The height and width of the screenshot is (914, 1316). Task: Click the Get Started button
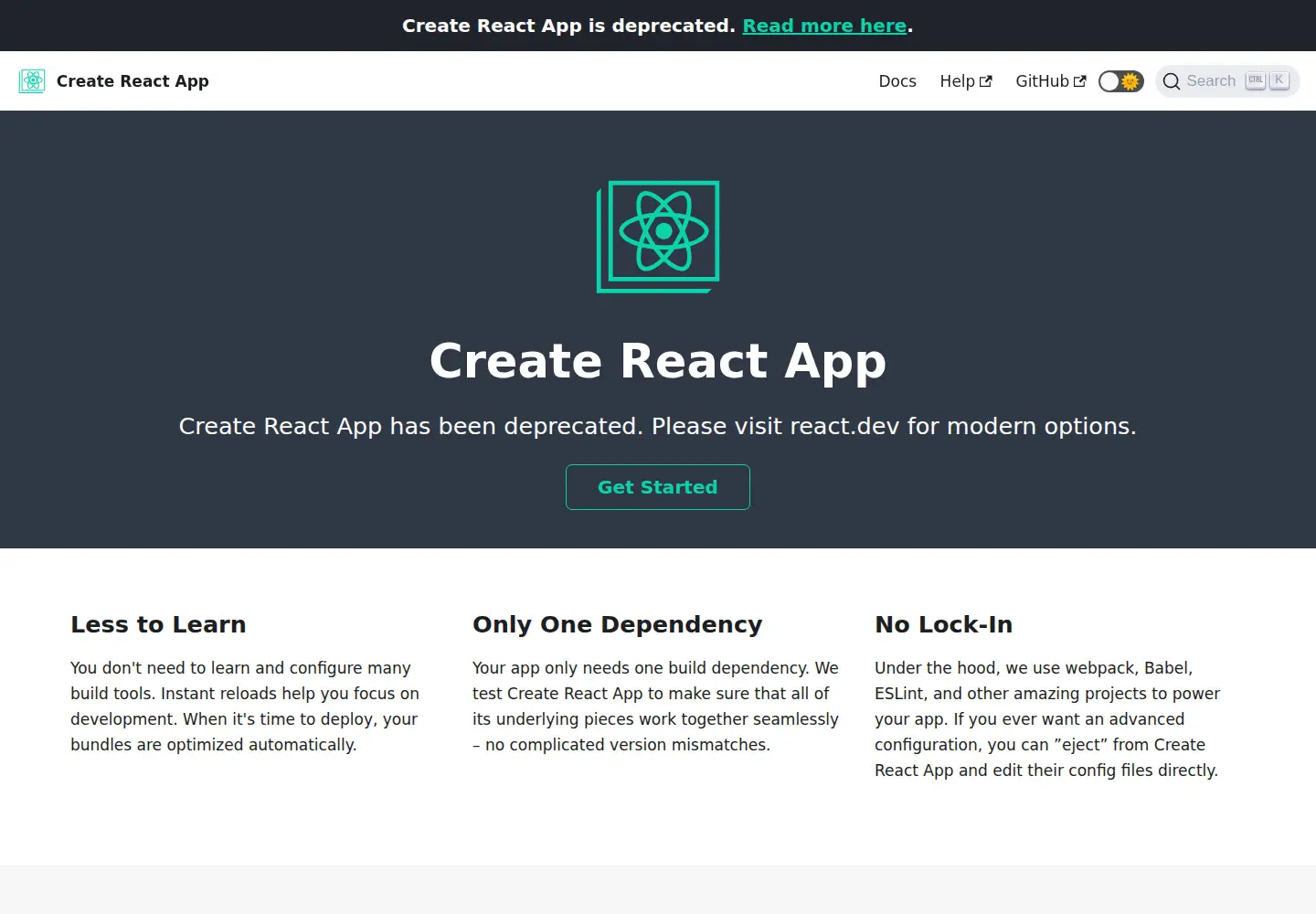[x=658, y=487]
